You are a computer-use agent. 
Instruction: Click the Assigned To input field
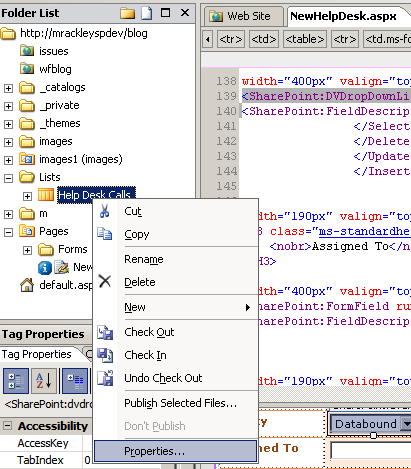[371, 451]
